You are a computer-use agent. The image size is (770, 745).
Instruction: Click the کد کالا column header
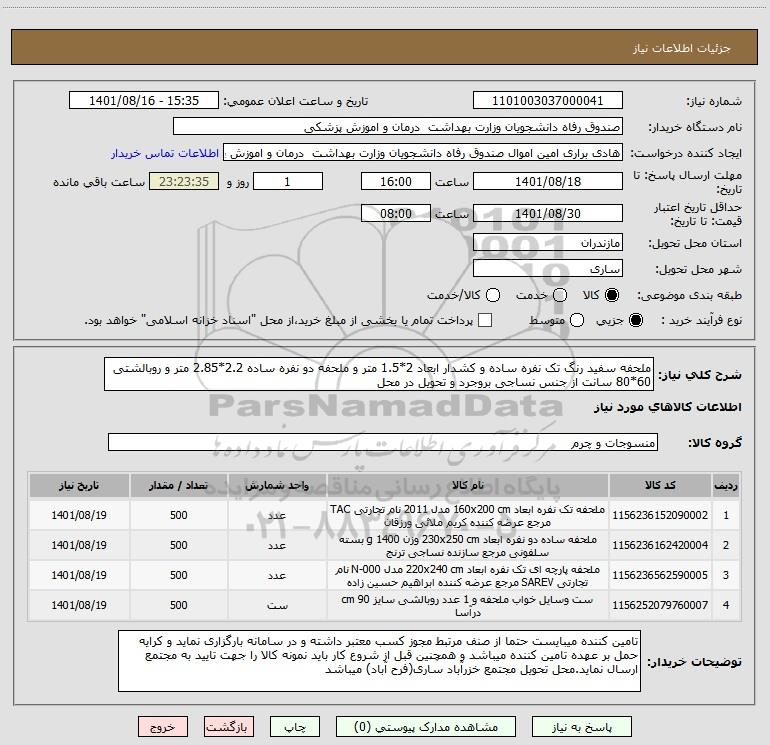tap(660, 485)
